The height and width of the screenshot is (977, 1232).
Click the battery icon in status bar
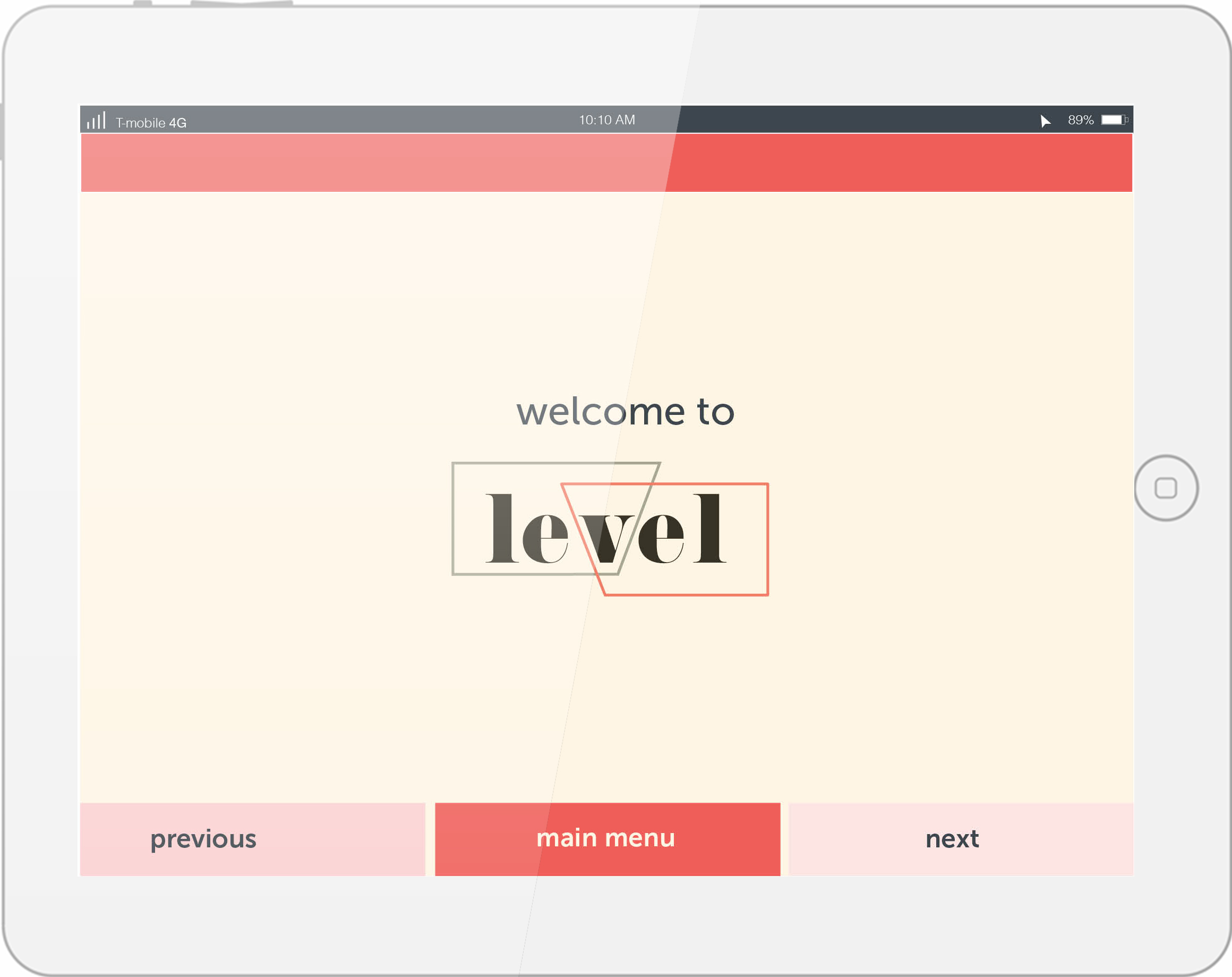click(x=1115, y=120)
